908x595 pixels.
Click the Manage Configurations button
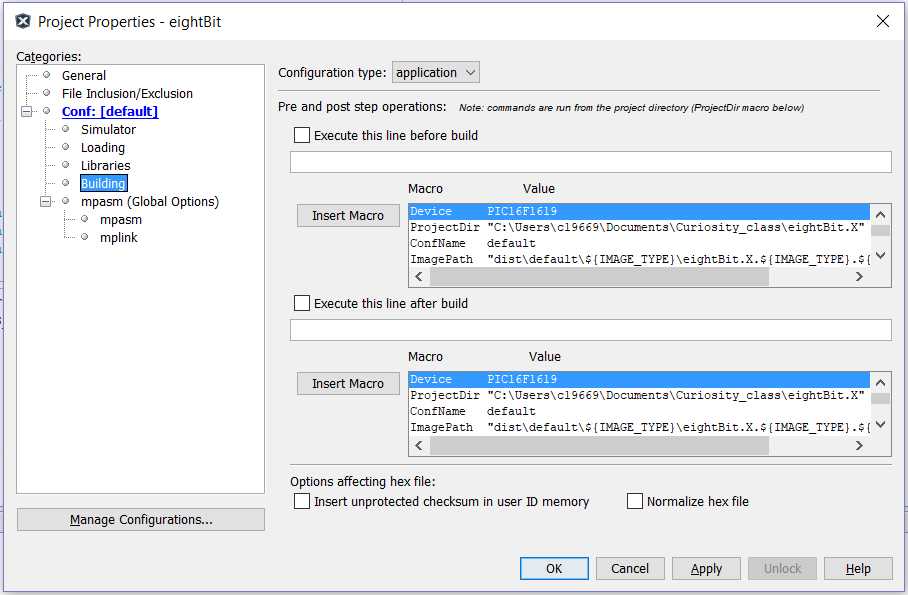point(140,519)
